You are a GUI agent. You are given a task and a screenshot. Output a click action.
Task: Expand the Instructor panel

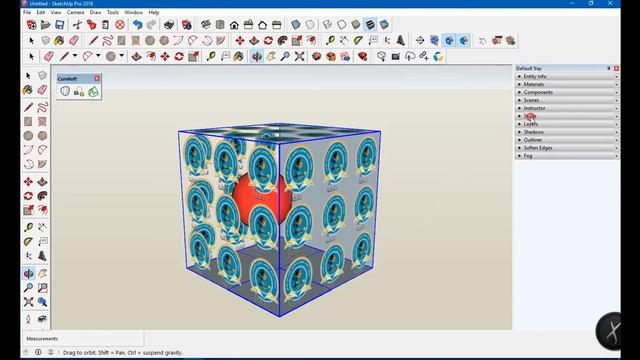point(567,108)
